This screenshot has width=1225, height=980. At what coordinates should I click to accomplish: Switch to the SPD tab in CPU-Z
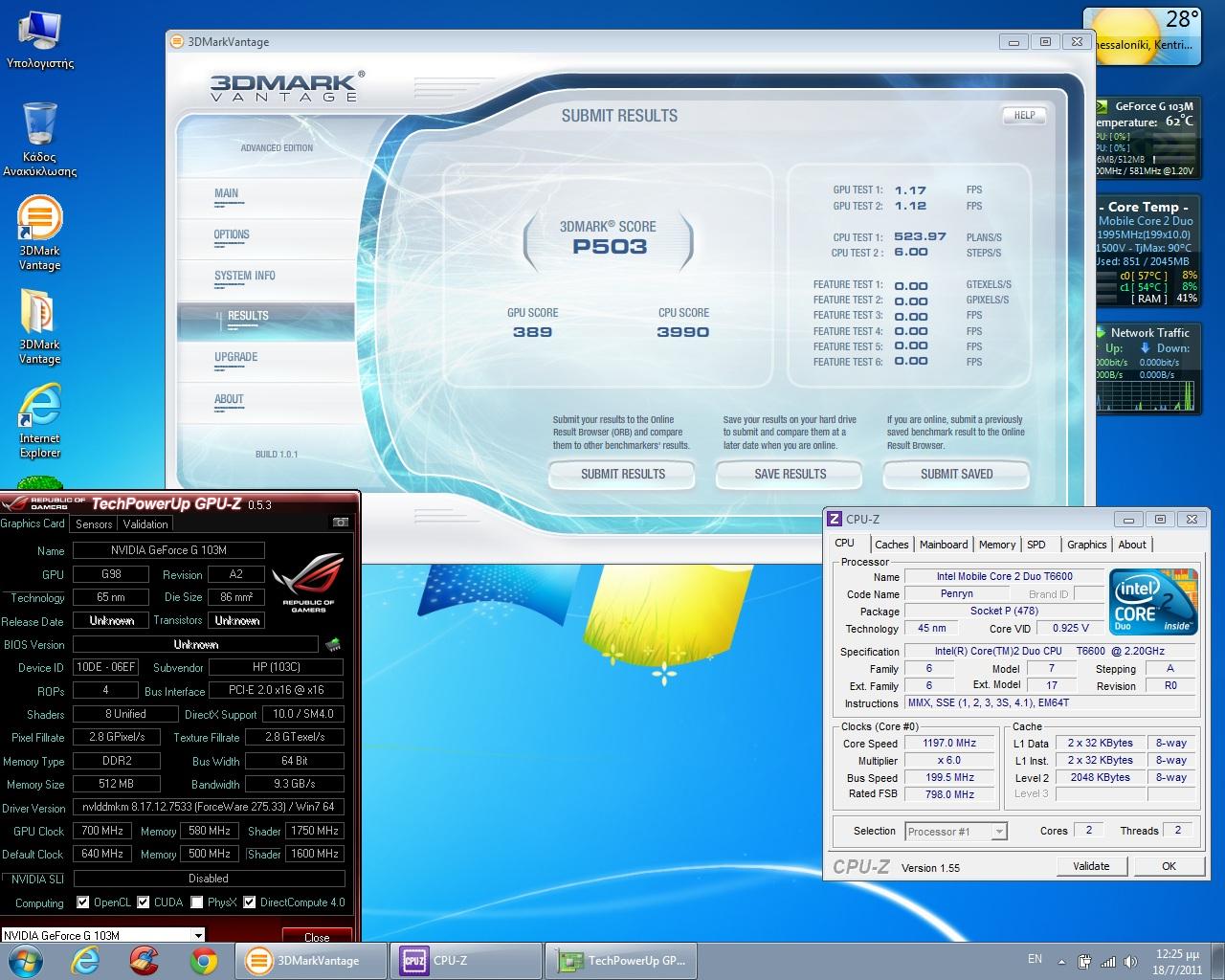[1036, 545]
